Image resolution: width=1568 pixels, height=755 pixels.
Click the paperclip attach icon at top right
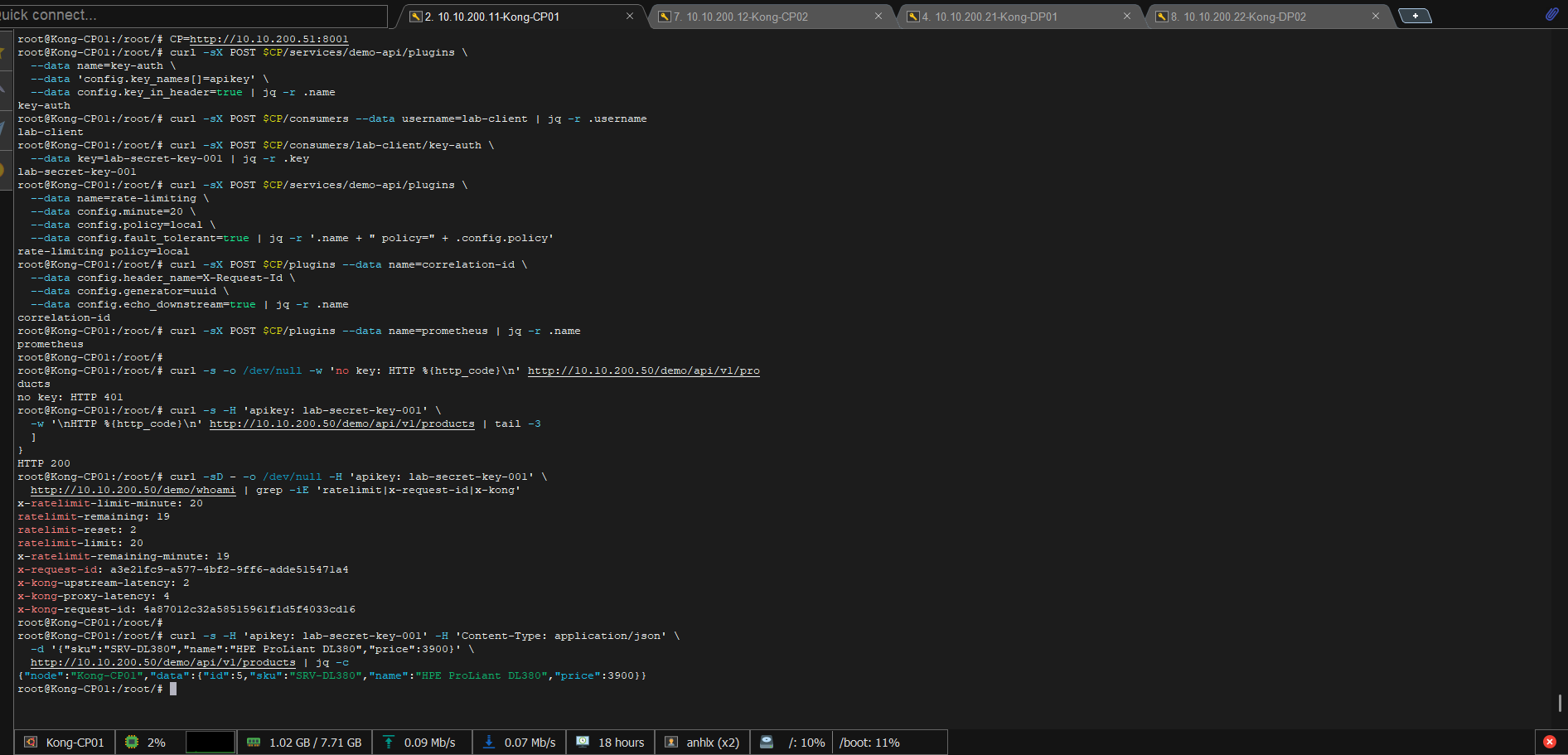[x=1551, y=14]
